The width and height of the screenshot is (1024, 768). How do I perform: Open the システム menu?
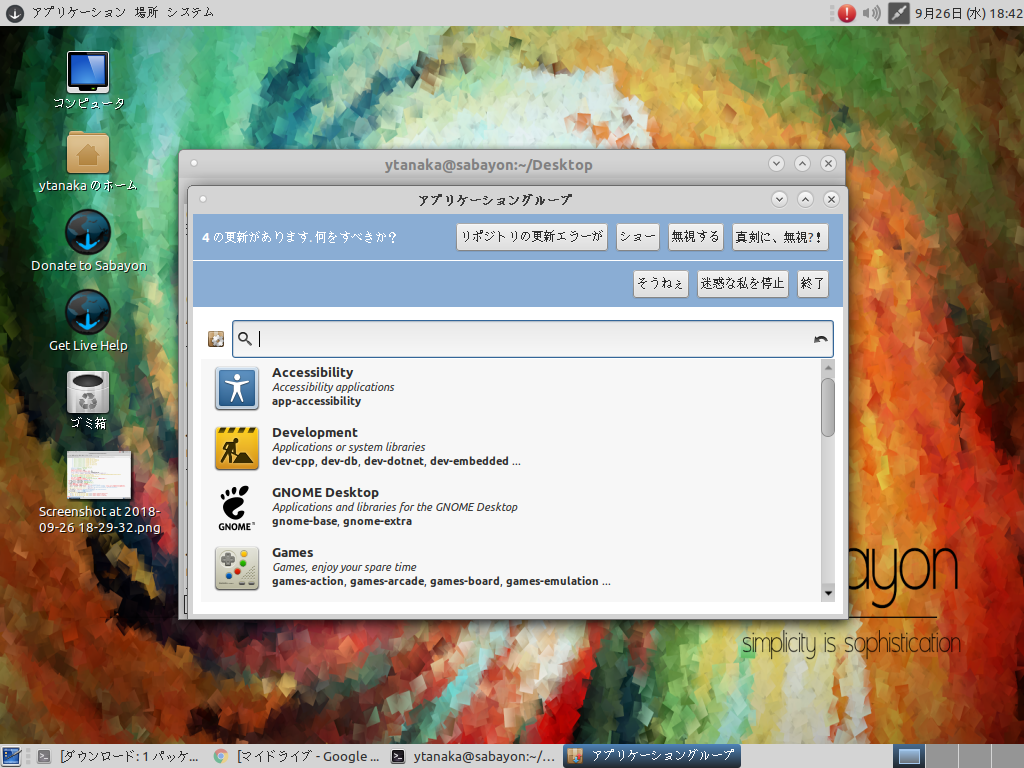190,13
